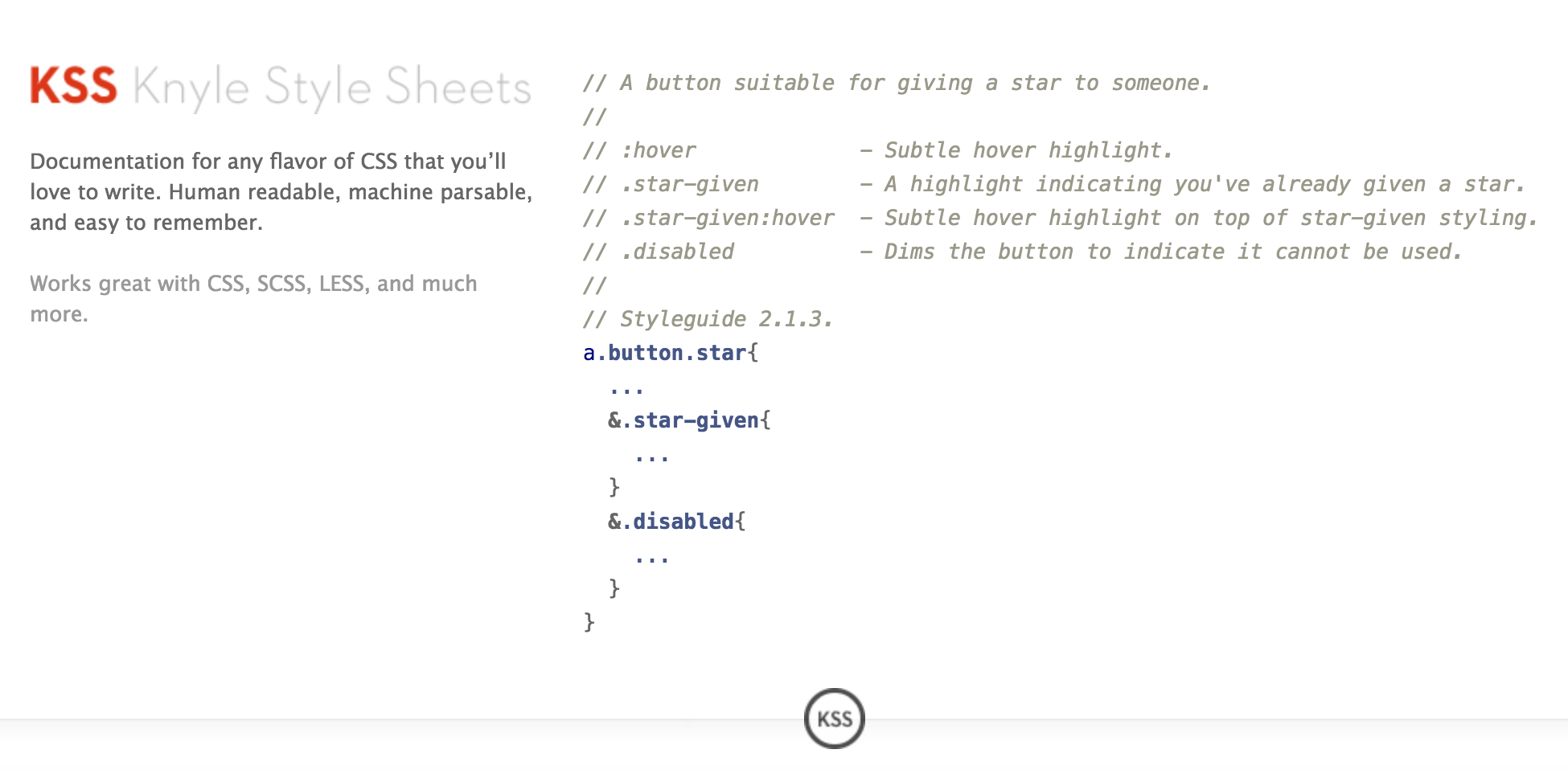The image size is (1568, 770).
Task: Click the '.disabled' modifier in the comment block
Action: [x=677, y=252]
